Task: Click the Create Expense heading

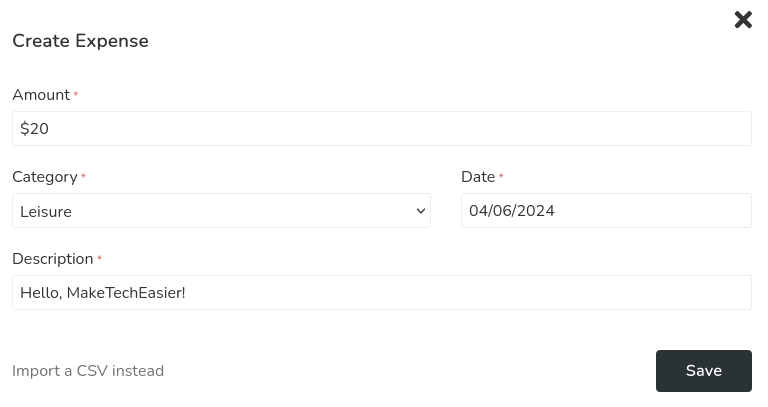Action: (80, 41)
